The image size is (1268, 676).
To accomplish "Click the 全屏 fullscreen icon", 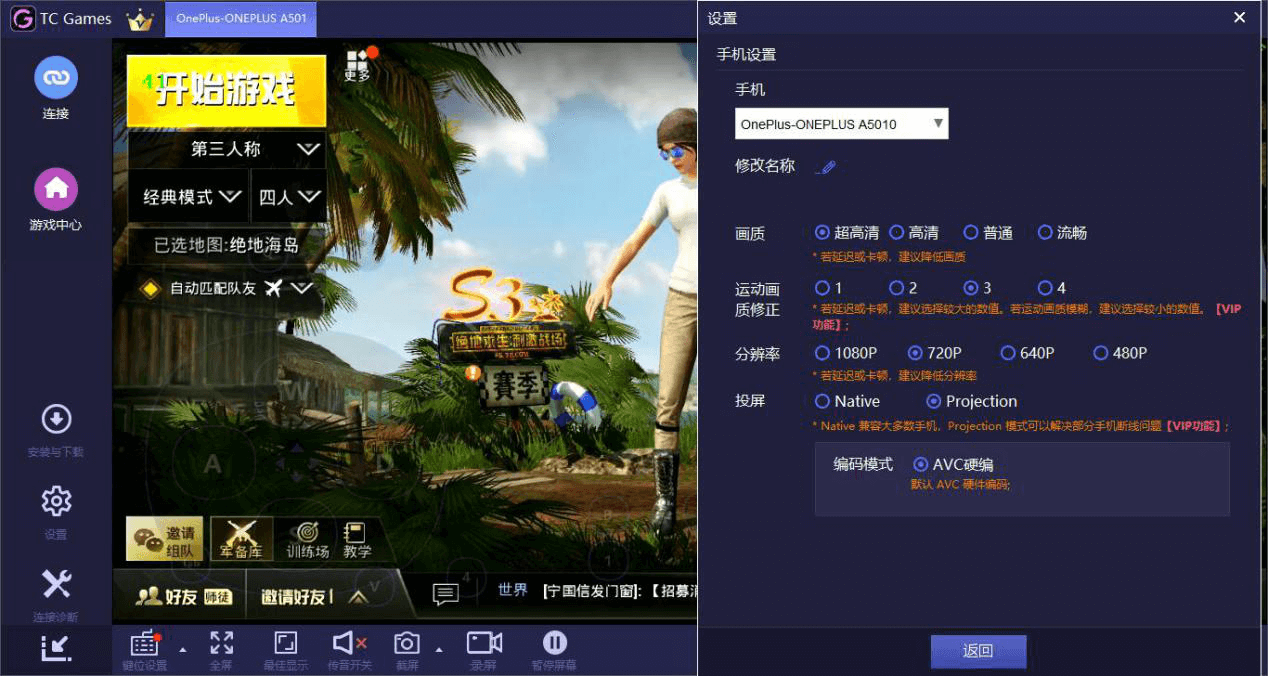I will coord(222,643).
